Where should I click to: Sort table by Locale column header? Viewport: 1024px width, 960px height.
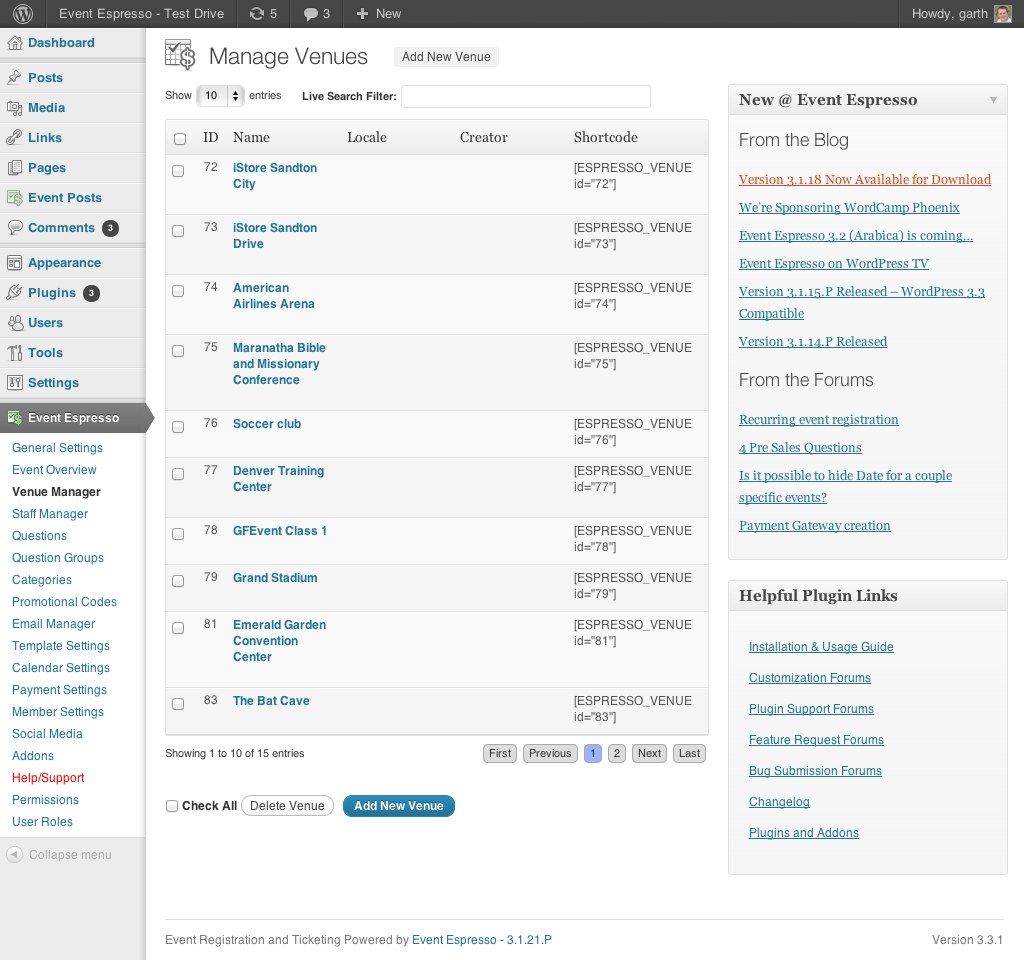[x=367, y=137]
